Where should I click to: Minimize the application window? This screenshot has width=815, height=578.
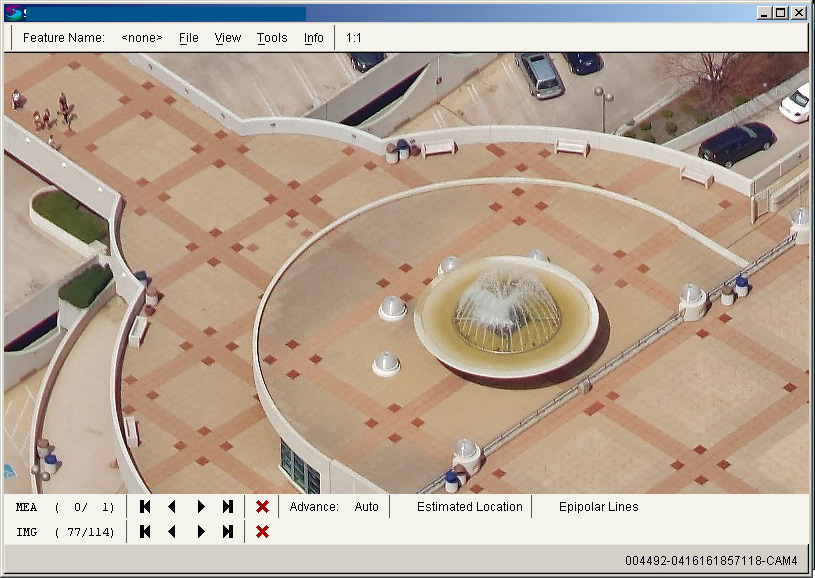point(763,12)
